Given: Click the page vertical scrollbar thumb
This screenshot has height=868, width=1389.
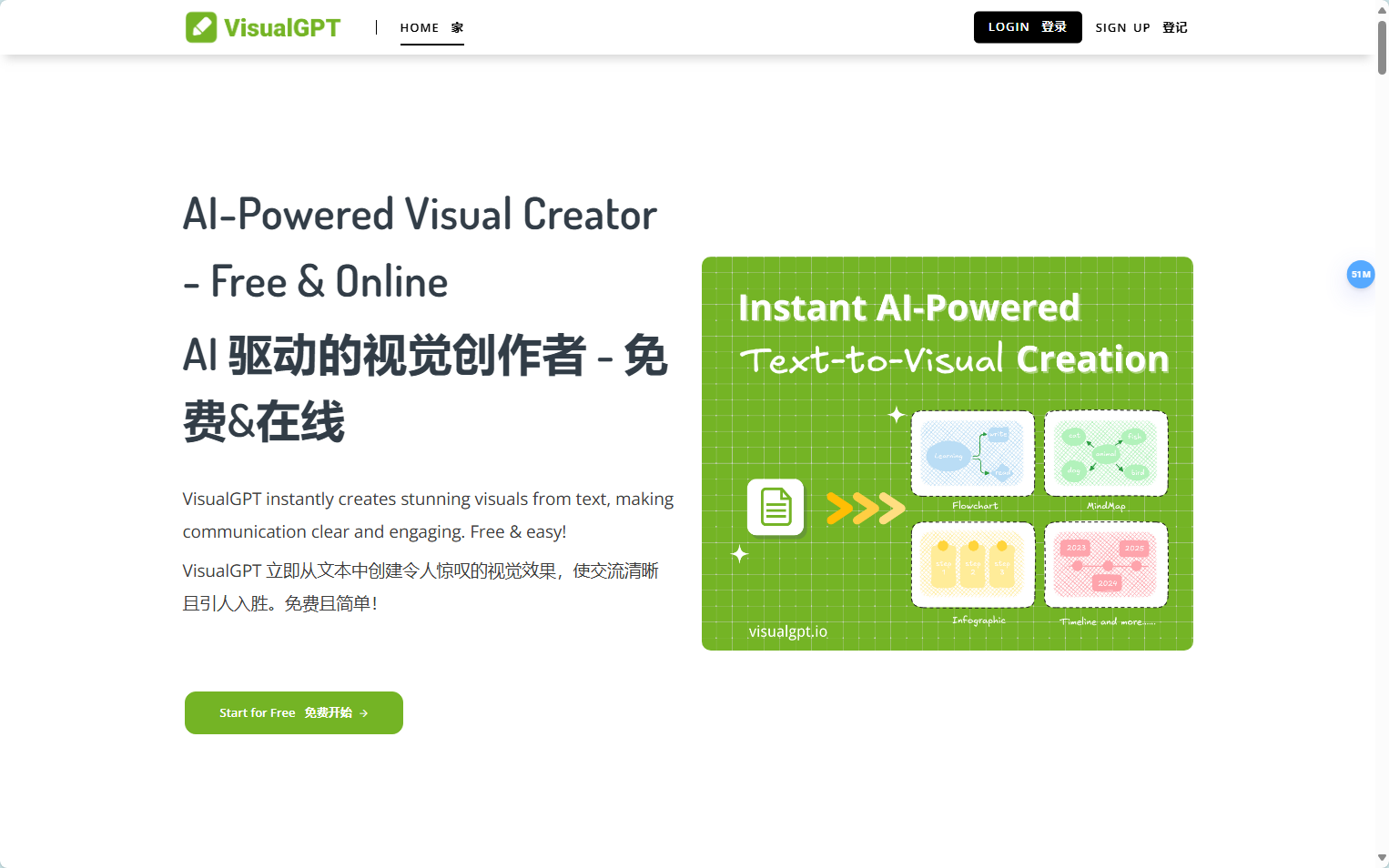Looking at the screenshot, I should click(x=1382, y=47).
